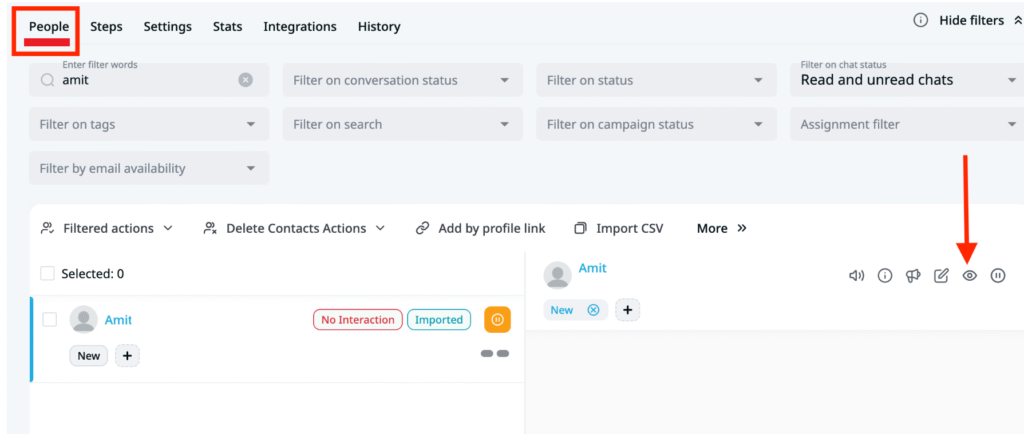Click the speaker icon in Amit's panel
The height and width of the screenshot is (434, 1024).
click(x=856, y=276)
